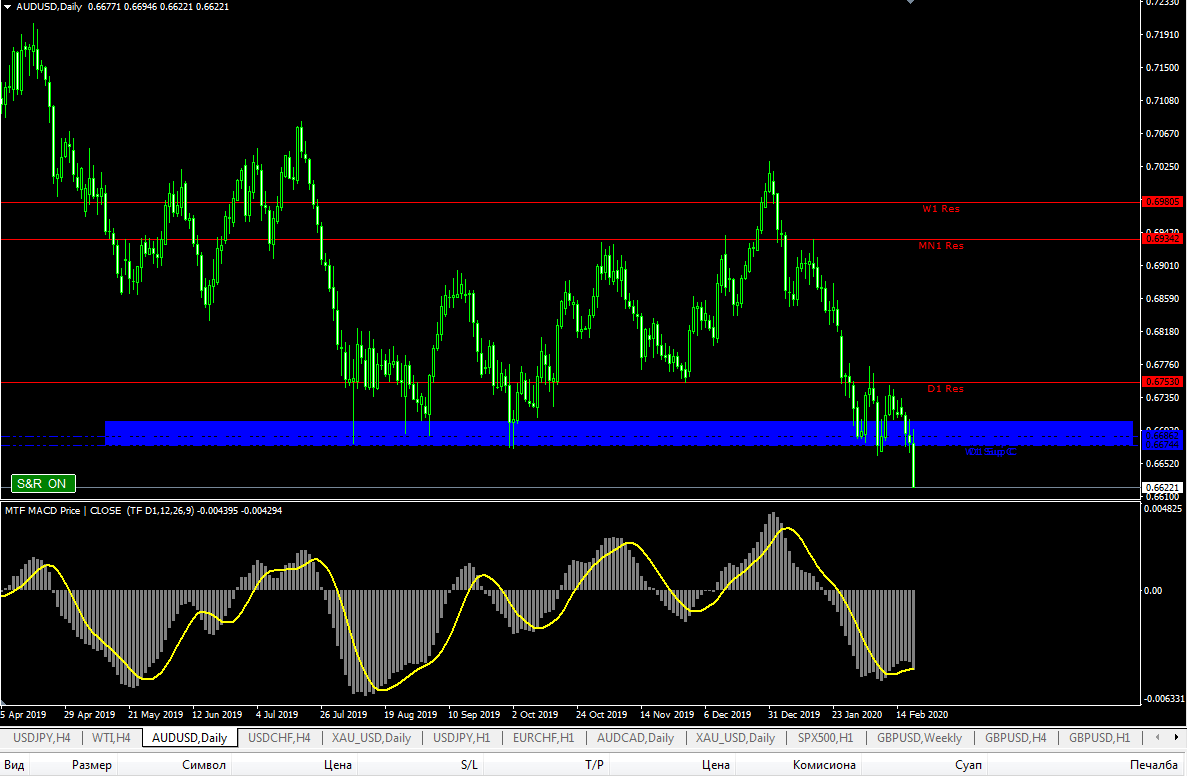Expand the arrow beside AUDUSD,Daily title
The height and width of the screenshot is (776, 1187).
[x=8, y=7]
